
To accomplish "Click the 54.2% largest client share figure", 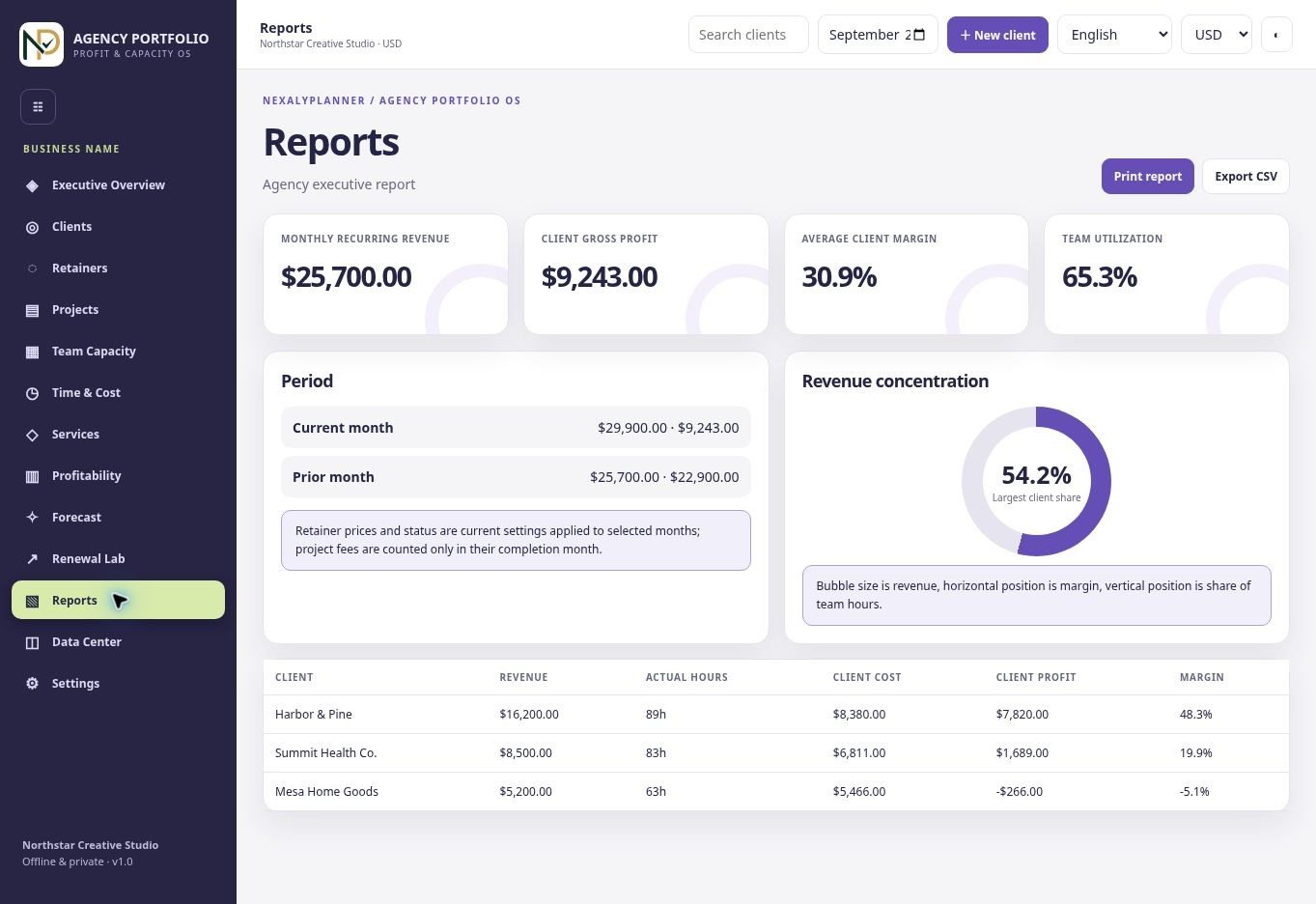I will pos(1036,475).
